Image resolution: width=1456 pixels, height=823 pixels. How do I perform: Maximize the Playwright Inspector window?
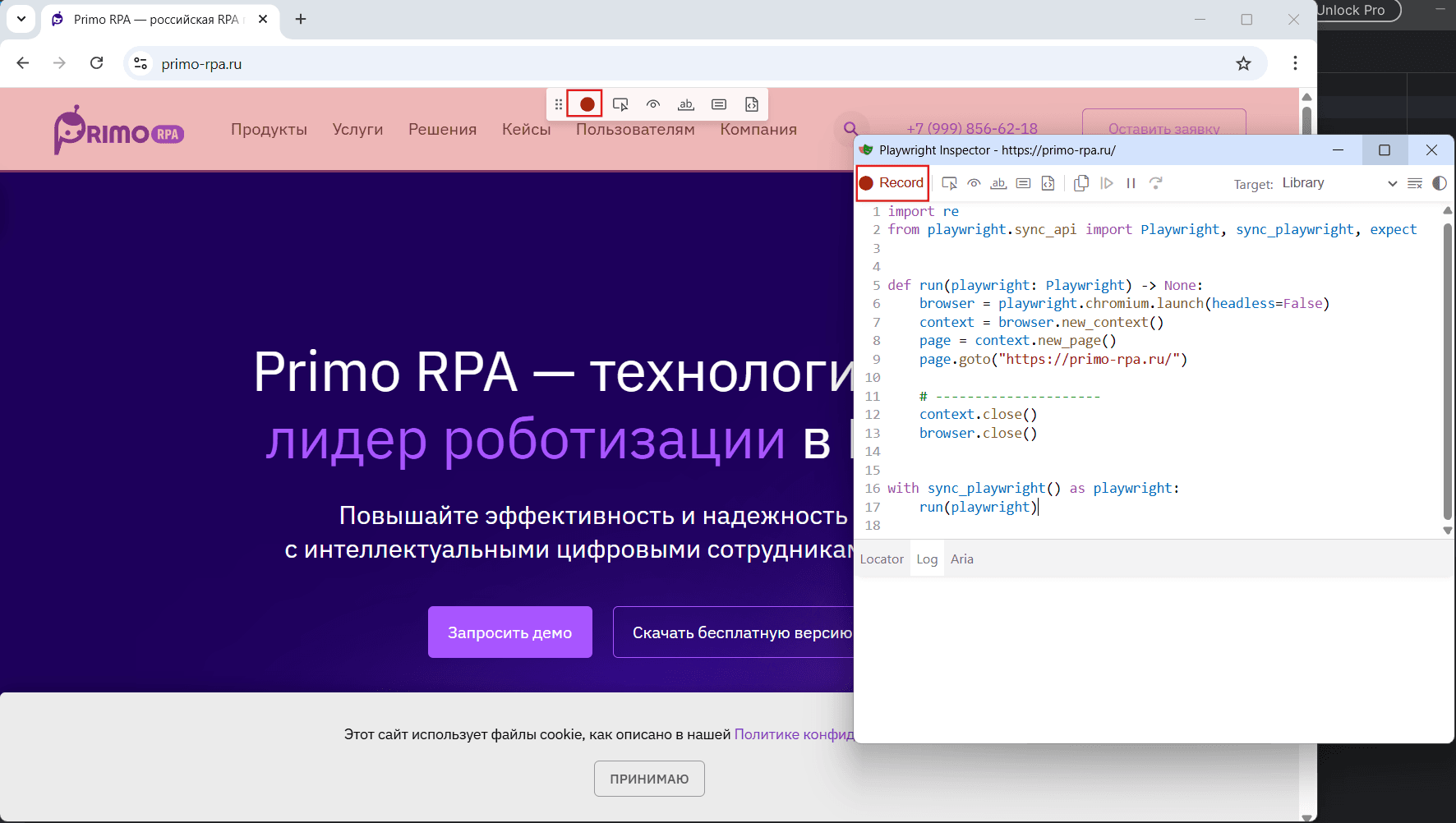click(x=1385, y=150)
